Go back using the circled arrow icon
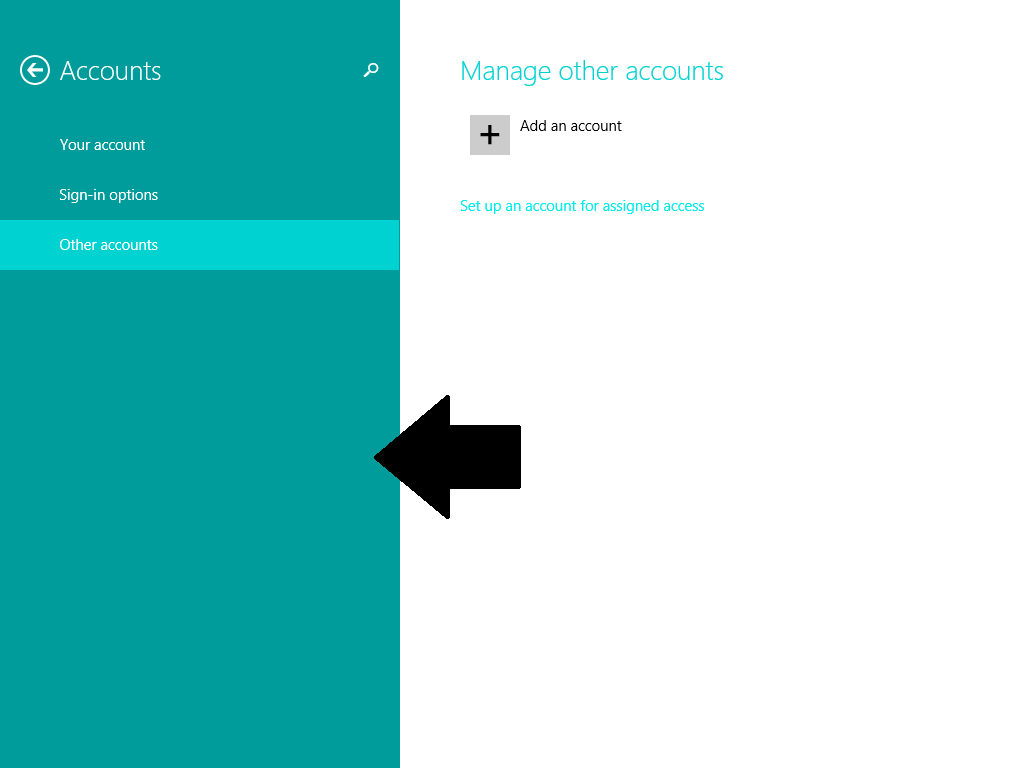Image resolution: width=1024 pixels, height=768 pixels. [35, 70]
